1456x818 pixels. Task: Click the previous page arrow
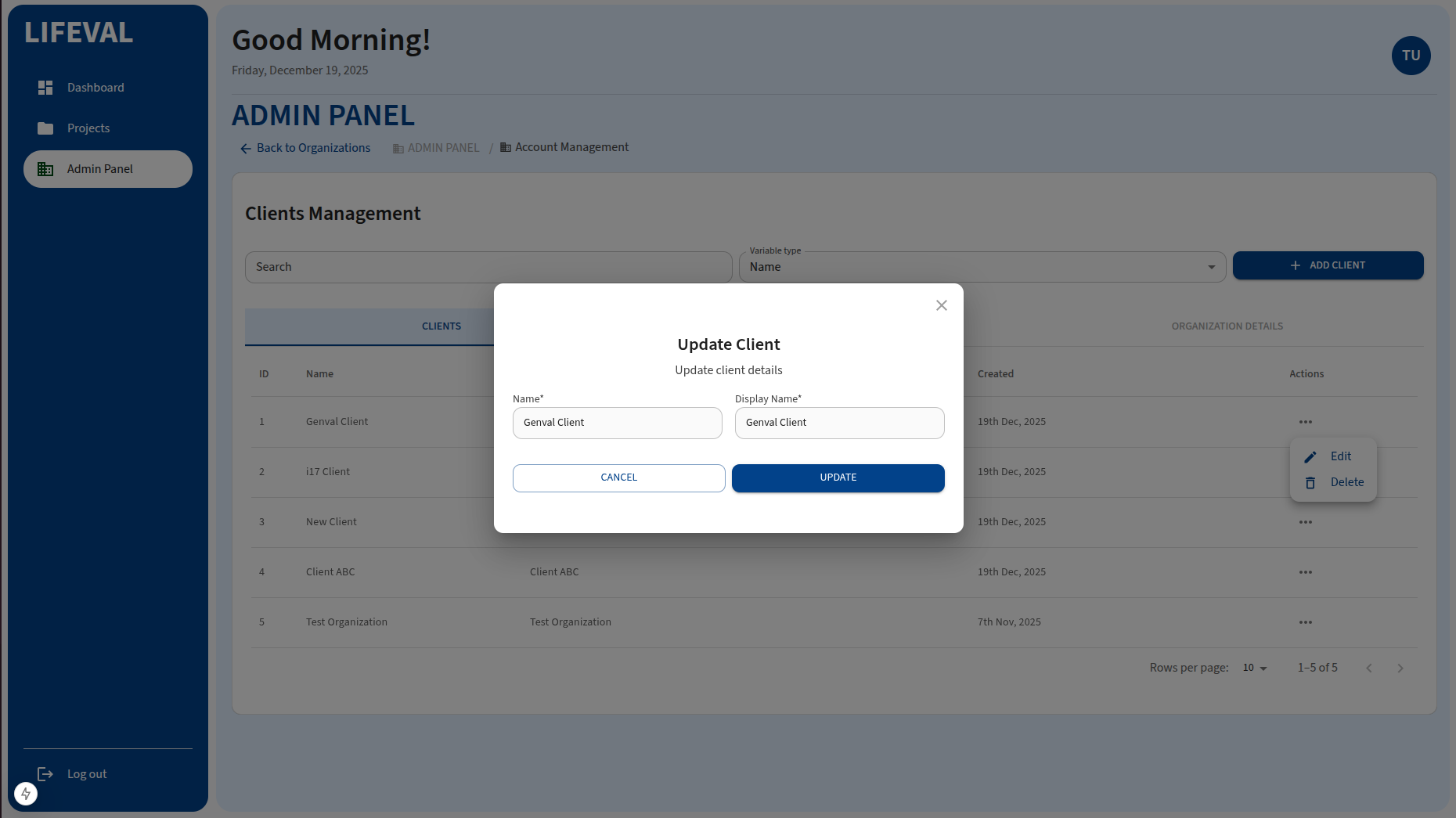tap(1368, 668)
